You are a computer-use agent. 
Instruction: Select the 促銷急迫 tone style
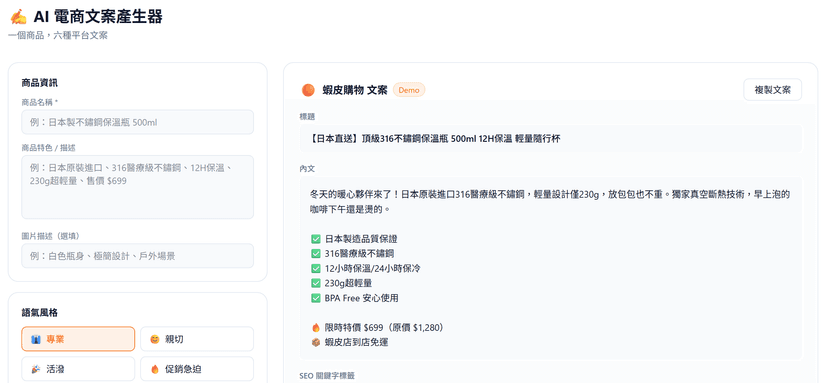coord(196,369)
